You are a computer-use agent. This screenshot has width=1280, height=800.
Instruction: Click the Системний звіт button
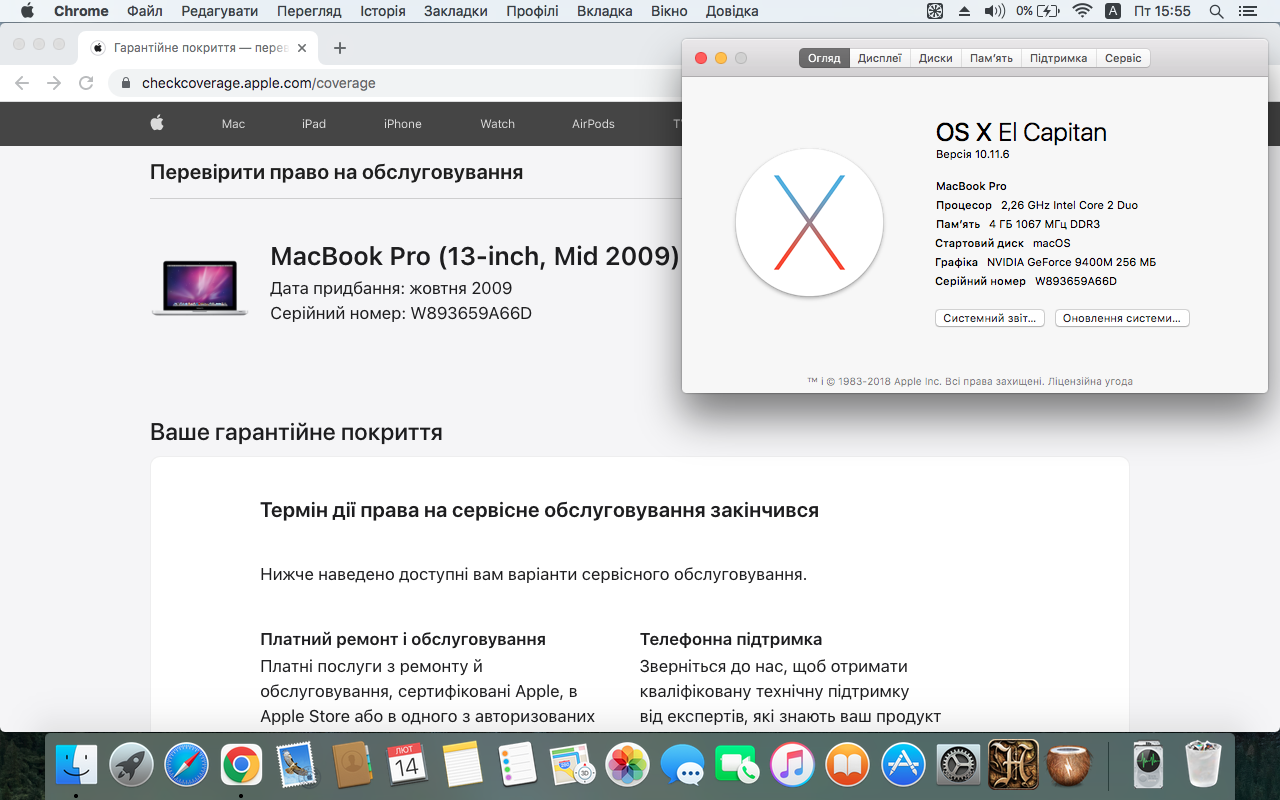point(990,318)
